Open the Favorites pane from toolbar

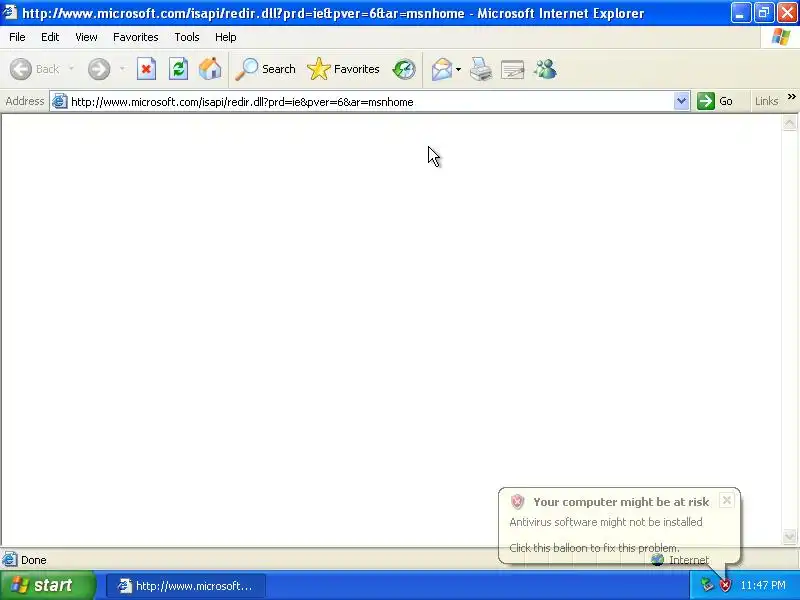(x=343, y=69)
